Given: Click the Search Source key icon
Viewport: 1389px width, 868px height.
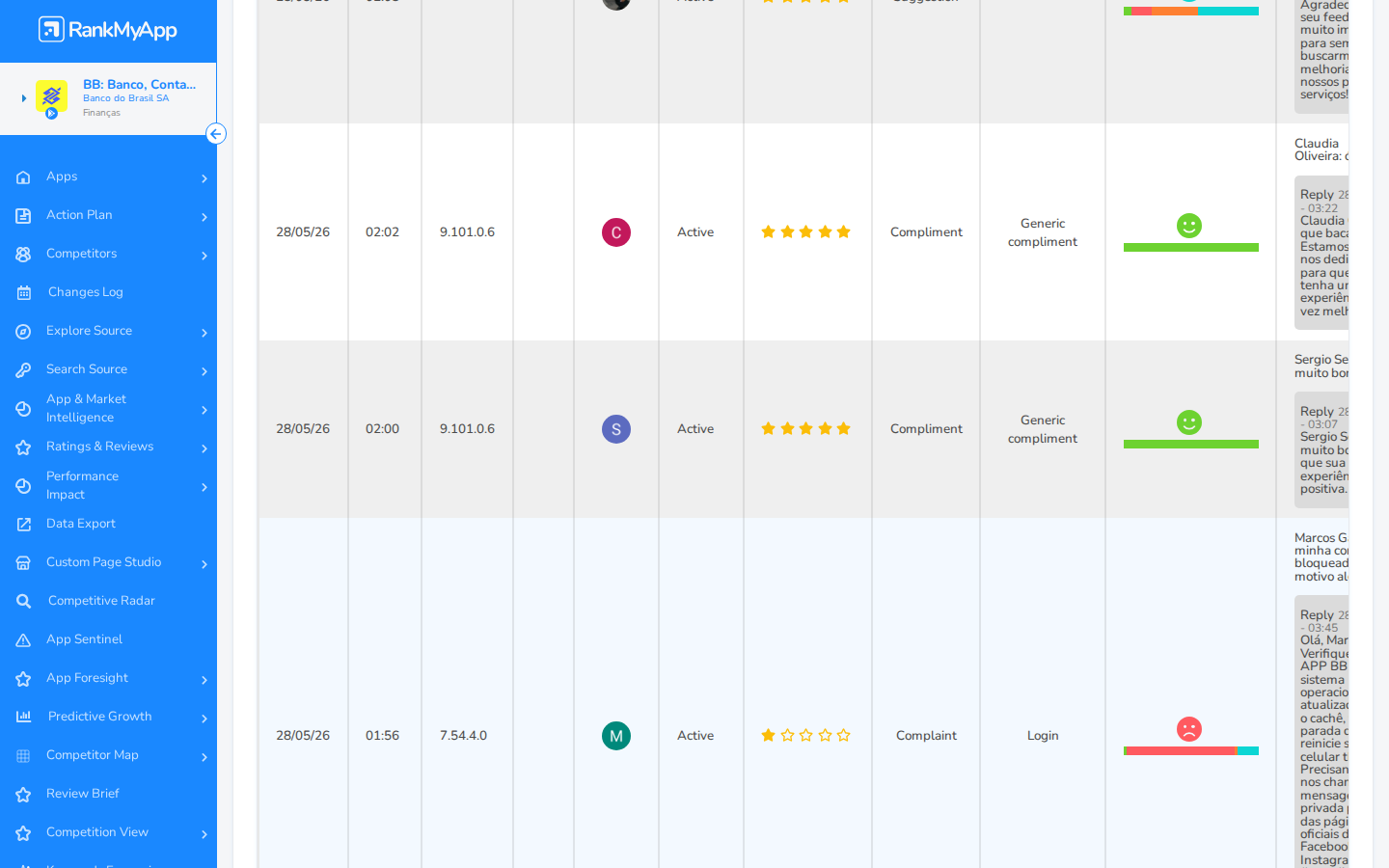Looking at the screenshot, I should [x=23, y=370].
